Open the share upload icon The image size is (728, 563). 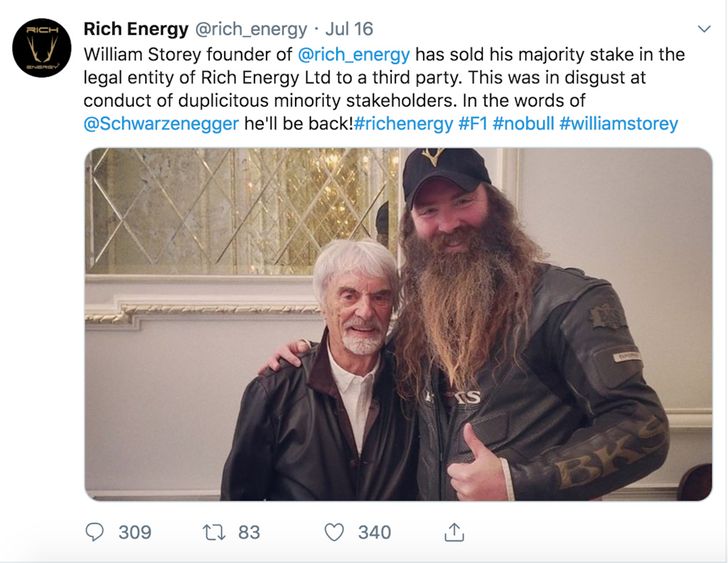[x=454, y=532]
